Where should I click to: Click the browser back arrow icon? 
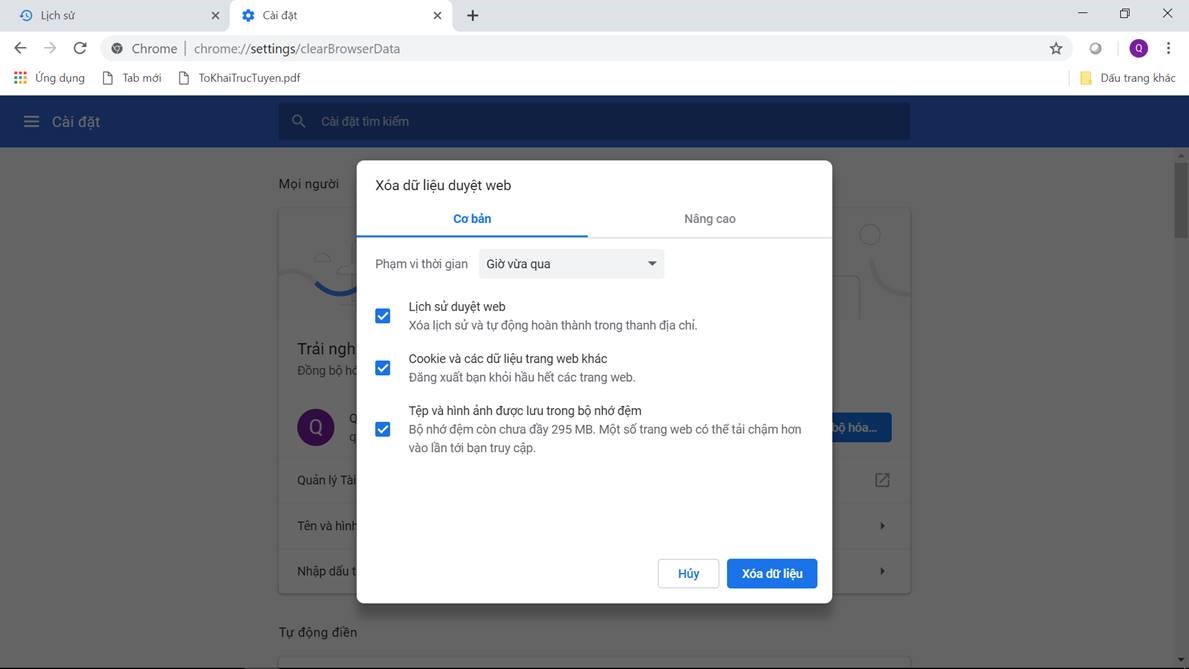click(20, 48)
